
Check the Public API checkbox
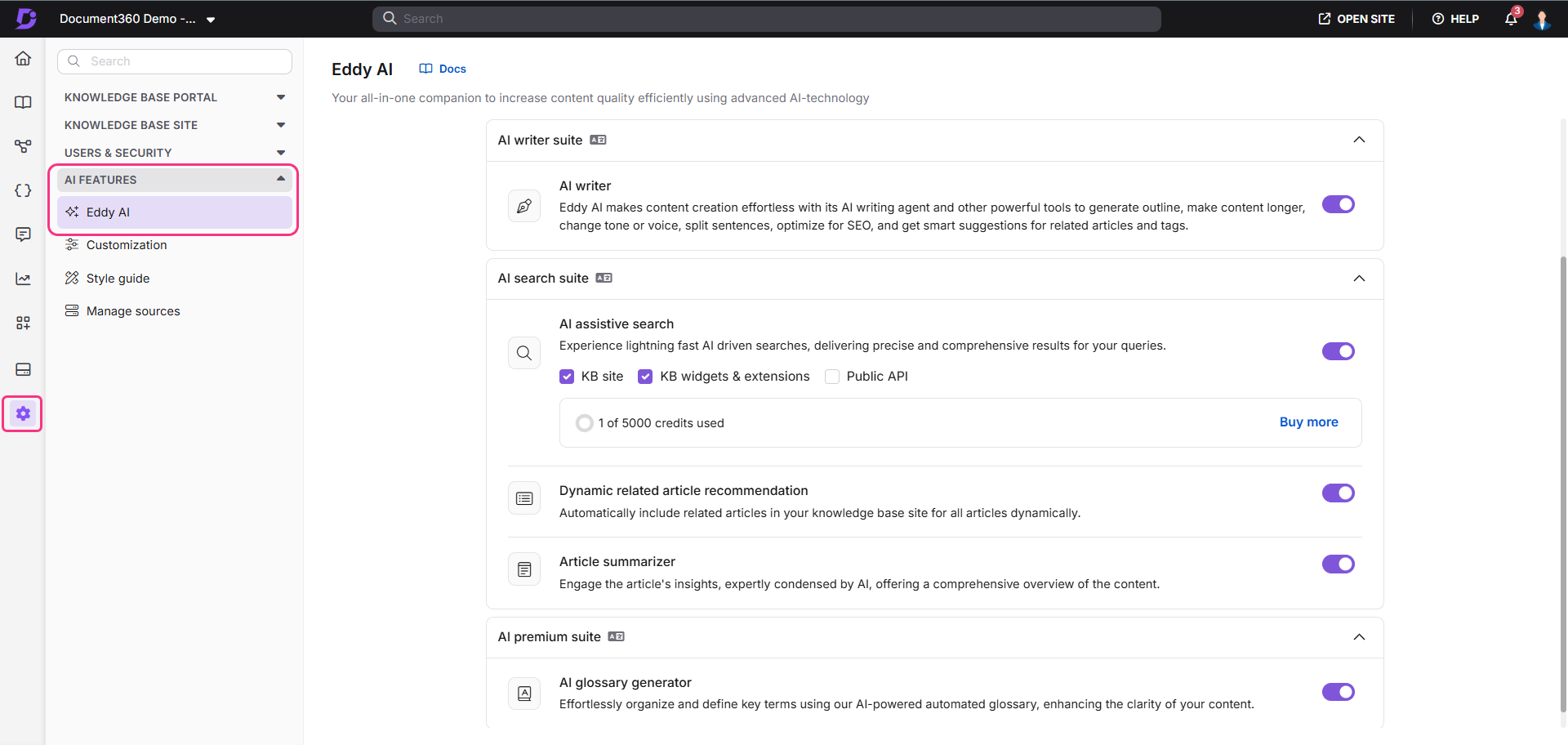(x=832, y=377)
